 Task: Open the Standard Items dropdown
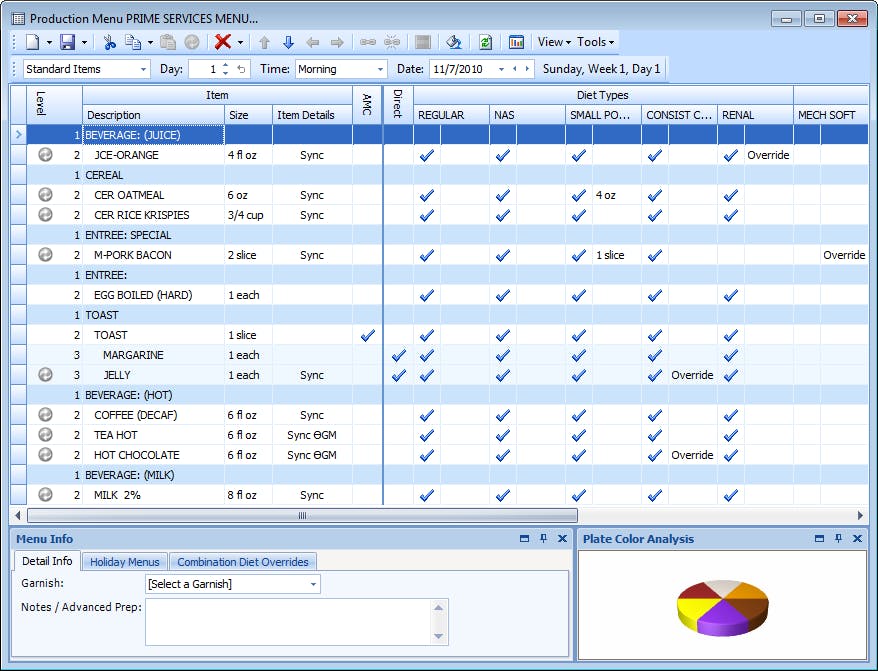click(x=143, y=69)
